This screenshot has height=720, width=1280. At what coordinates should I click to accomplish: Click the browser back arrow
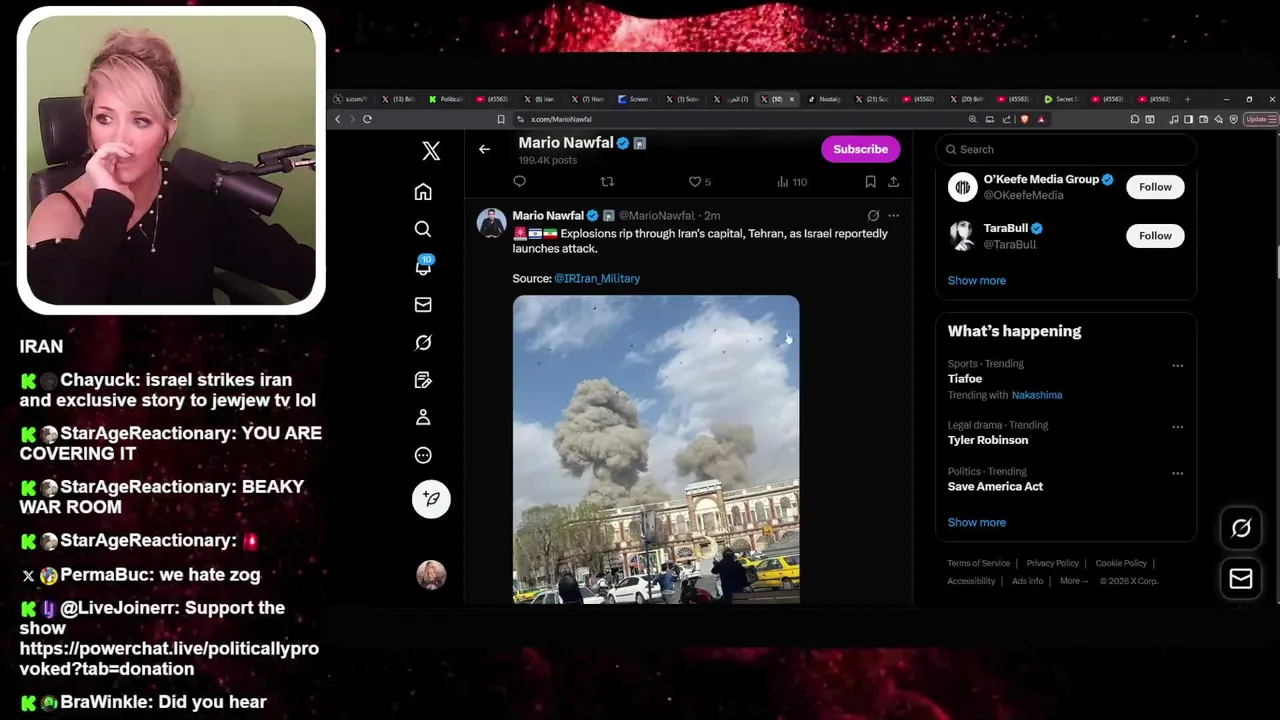pos(338,119)
